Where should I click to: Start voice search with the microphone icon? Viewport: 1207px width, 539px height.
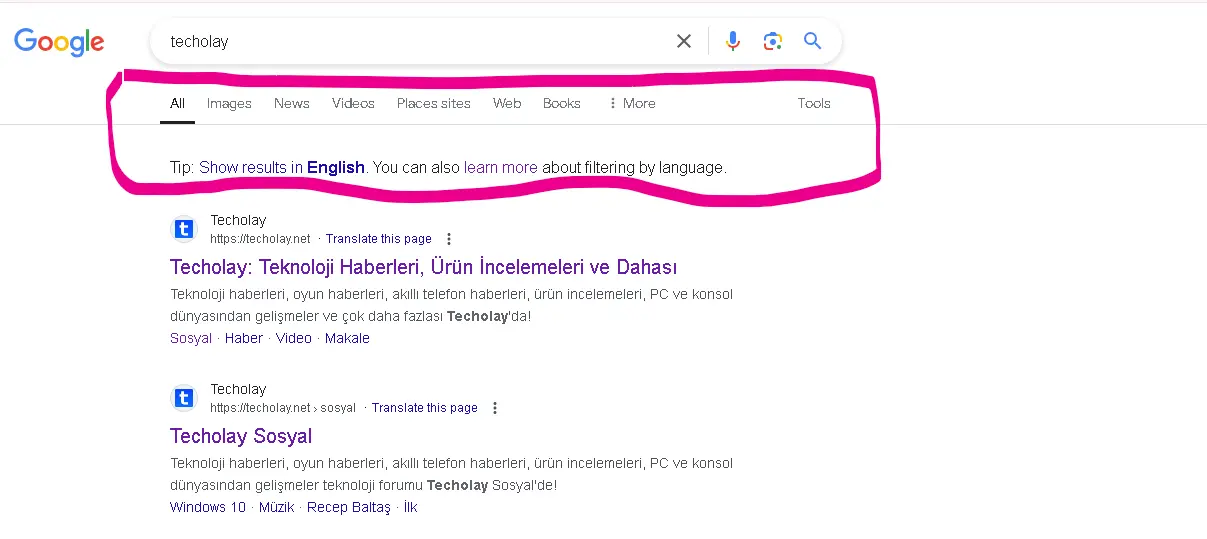click(733, 41)
